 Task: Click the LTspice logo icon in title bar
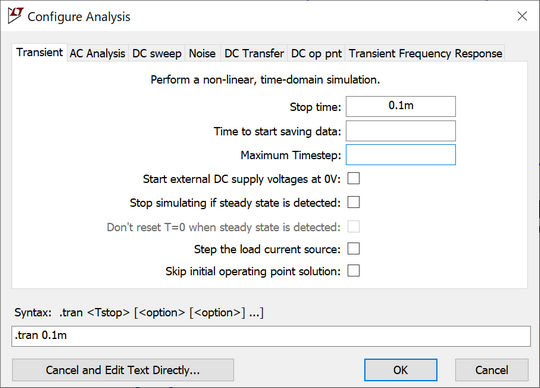pyautogui.click(x=15, y=16)
